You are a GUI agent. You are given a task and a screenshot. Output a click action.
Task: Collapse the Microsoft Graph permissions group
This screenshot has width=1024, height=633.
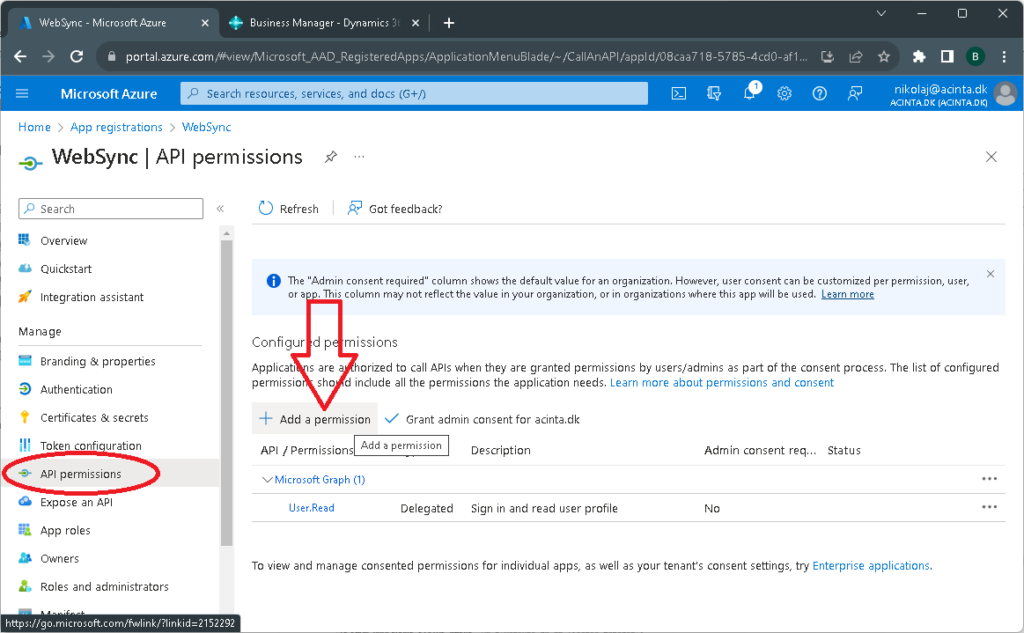click(267, 480)
